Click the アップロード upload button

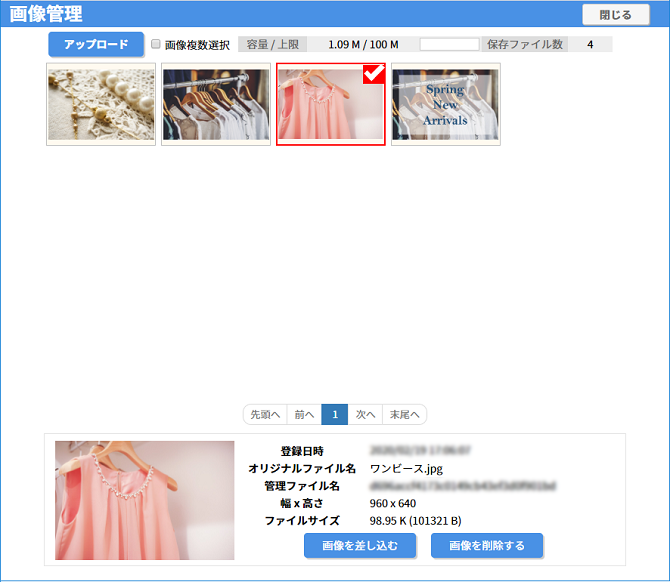point(96,44)
